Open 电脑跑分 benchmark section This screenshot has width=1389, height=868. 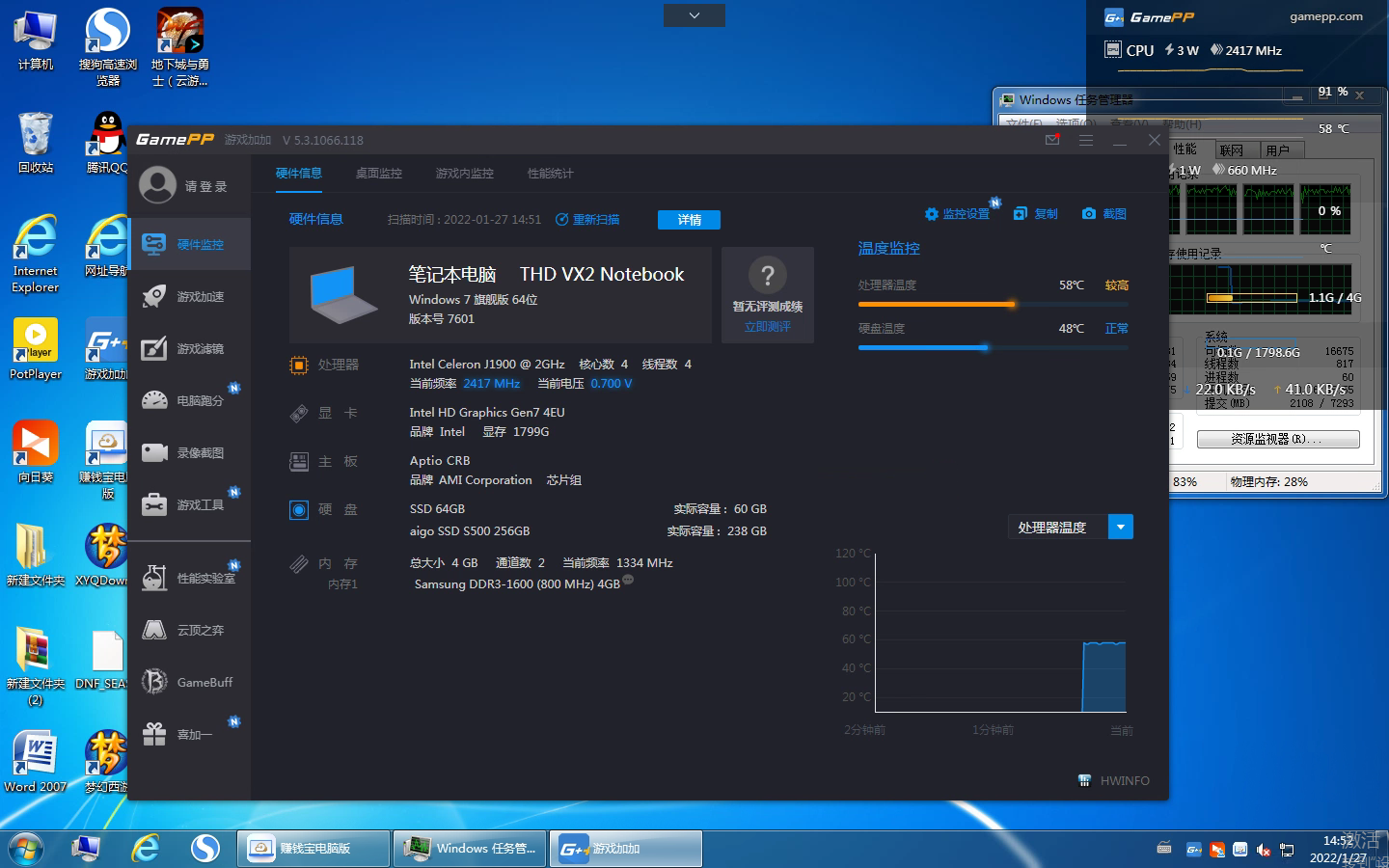(189, 400)
